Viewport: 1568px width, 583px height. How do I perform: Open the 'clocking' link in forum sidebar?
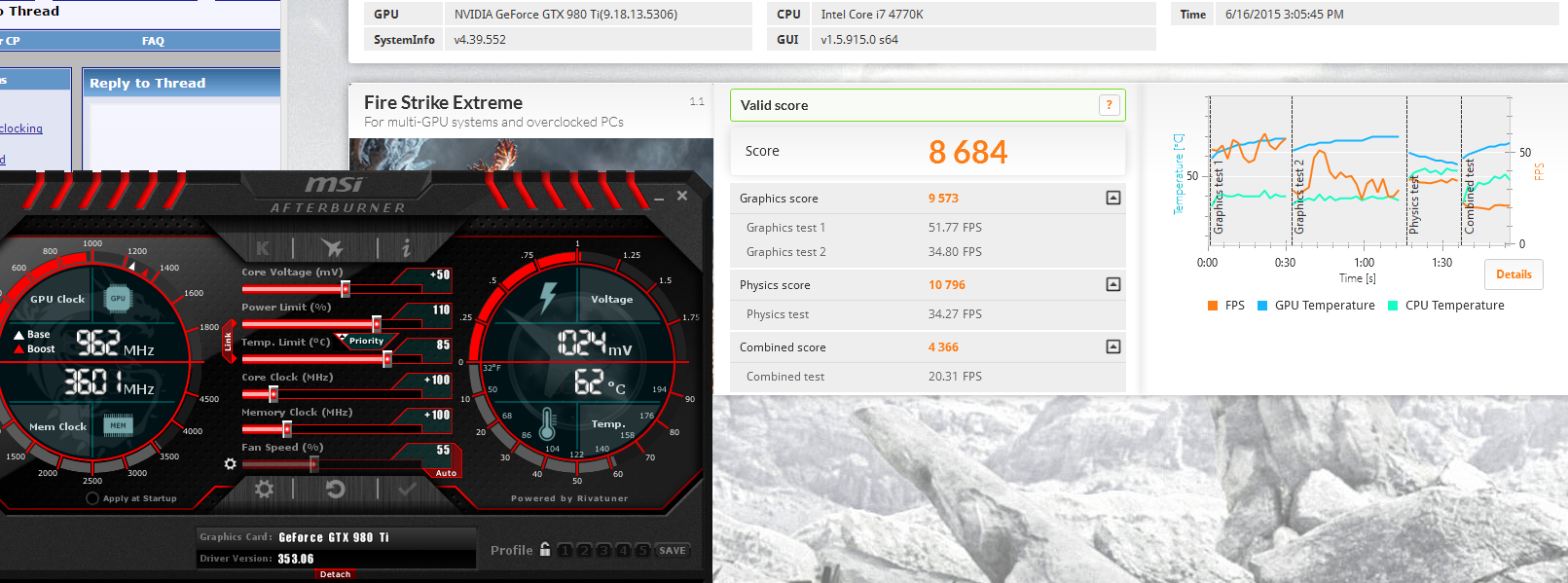(x=20, y=128)
